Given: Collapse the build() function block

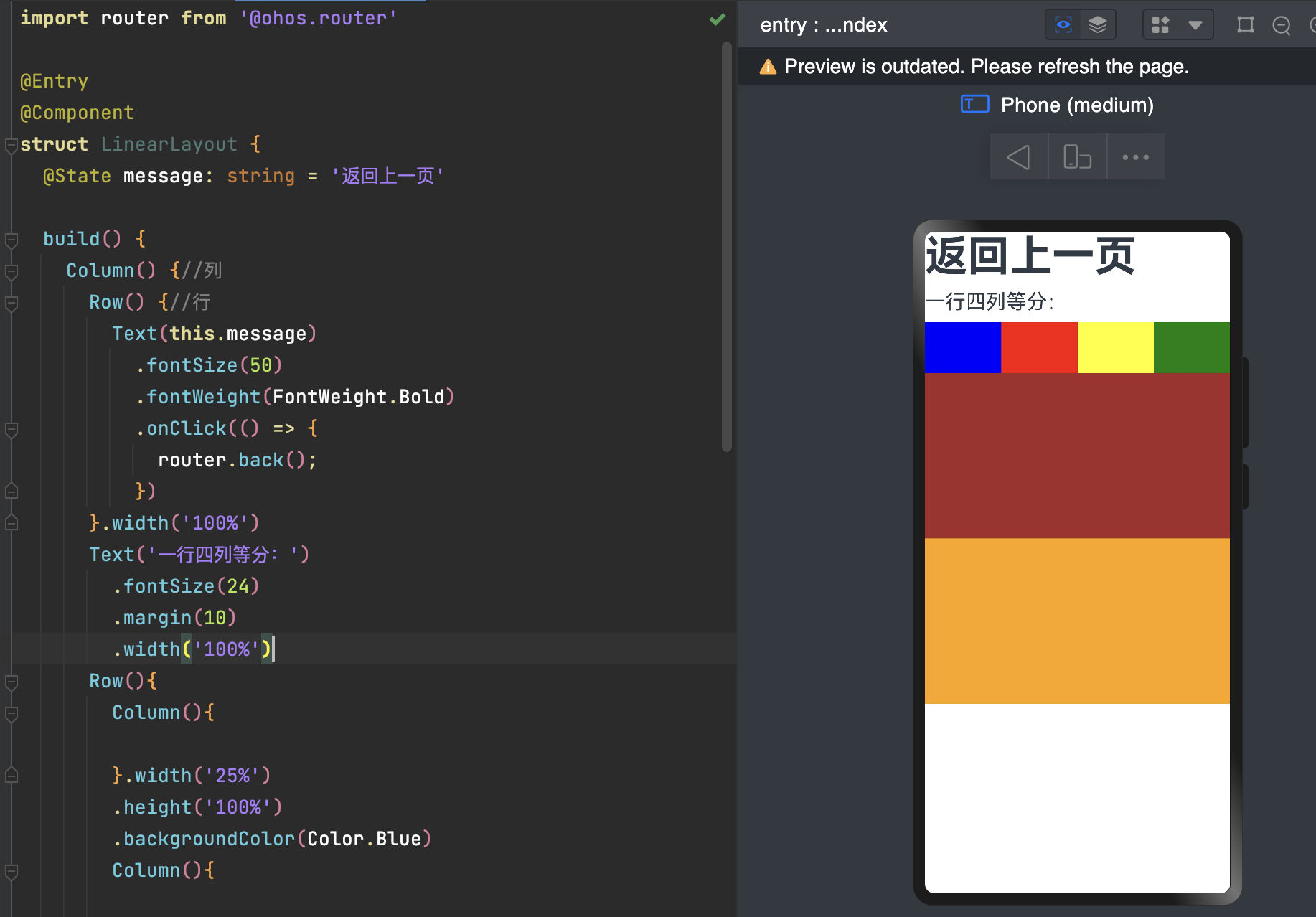Looking at the screenshot, I should tap(11, 240).
